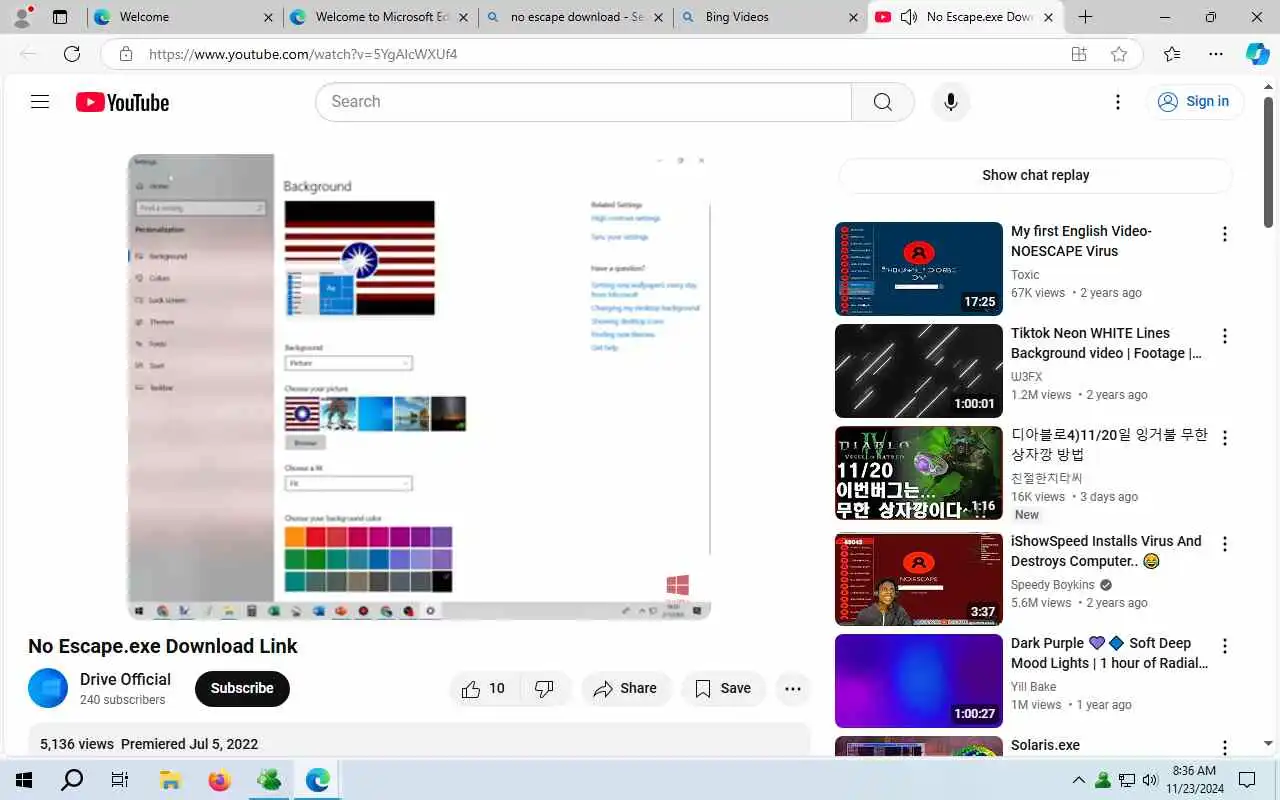Viewport: 1280px width, 800px height.
Task: Go to the YouTube home logo
Action: point(122,102)
